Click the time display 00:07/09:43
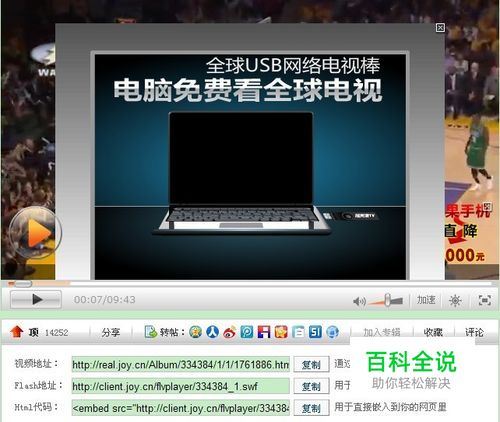This screenshot has width=500, height=422. click(105, 300)
